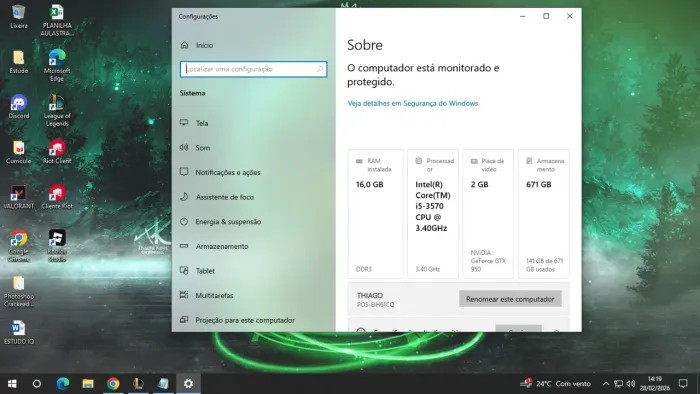700x394 pixels.
Task: Follow Veja detalhes em Segurança do Windows link
Action: 412,103
